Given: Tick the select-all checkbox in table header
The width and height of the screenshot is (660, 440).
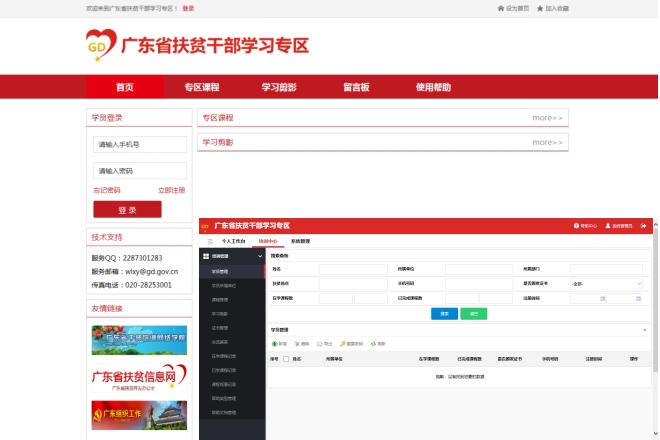Looking at the screenshot, I should [286, 359].
